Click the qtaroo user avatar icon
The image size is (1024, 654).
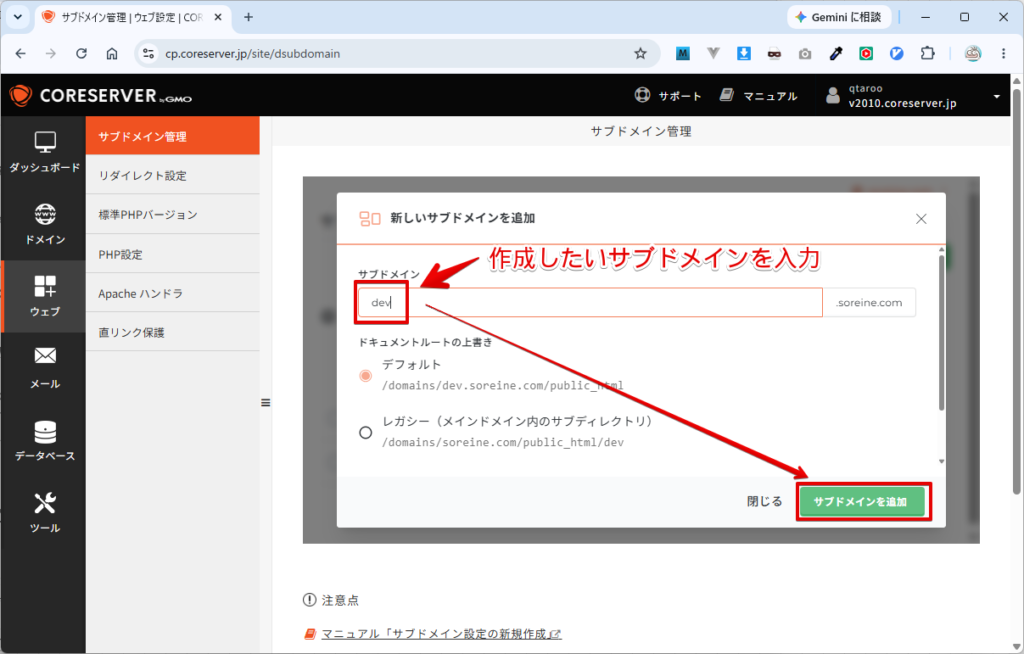pos(833,96)
